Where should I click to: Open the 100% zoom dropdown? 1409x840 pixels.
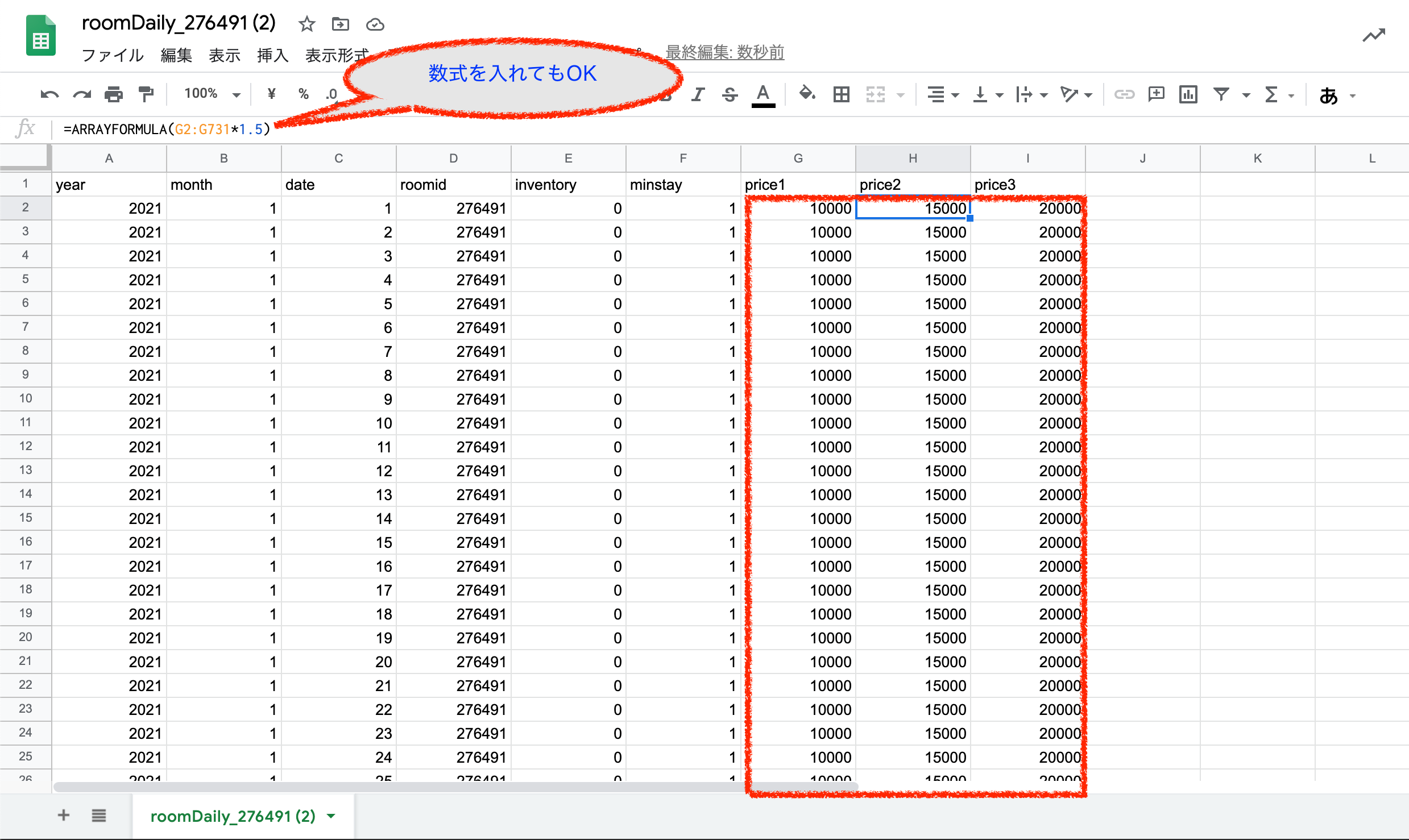[212, 94]
